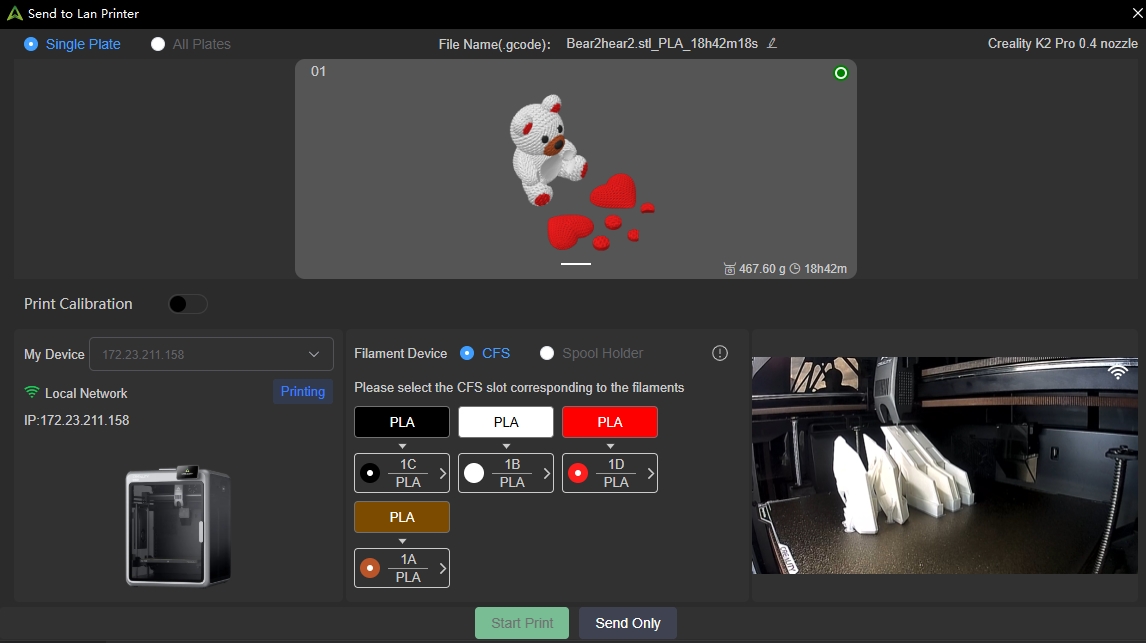1146x643 pixels.
Task: Click the filament weight icon on plate
Action: pos(729,269)
